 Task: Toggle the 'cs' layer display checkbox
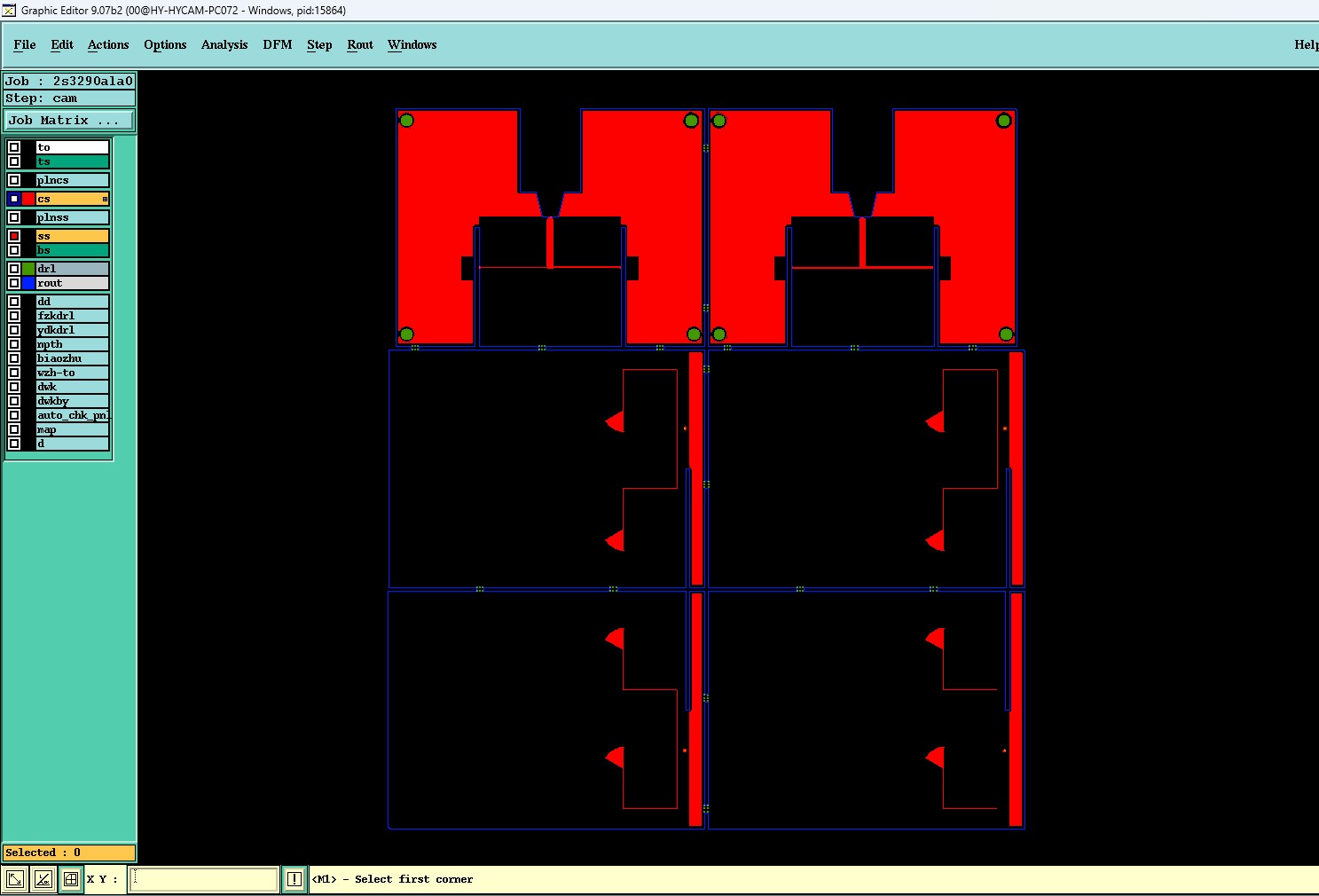14,199
